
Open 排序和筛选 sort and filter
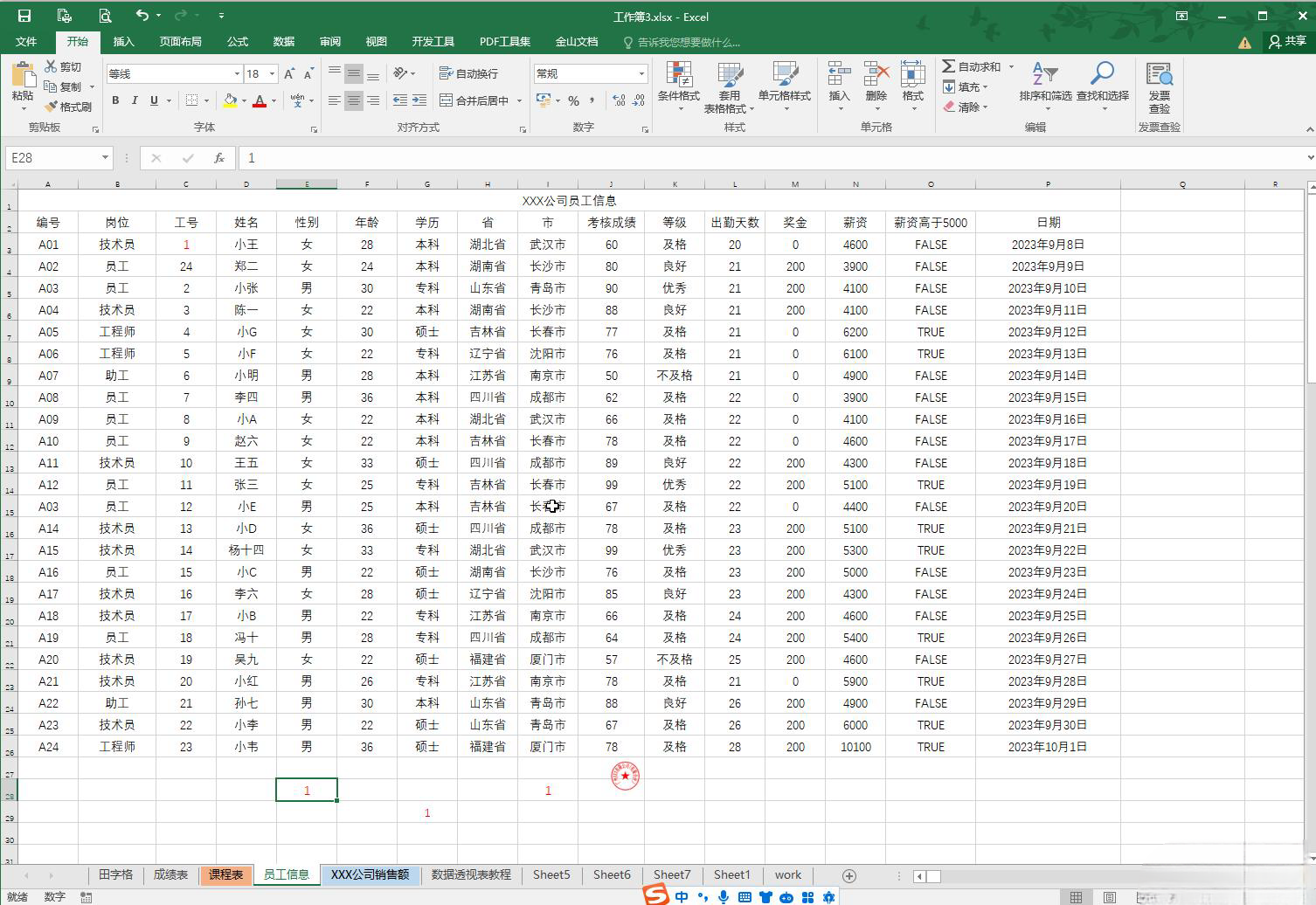click(x=1045, y=86)
